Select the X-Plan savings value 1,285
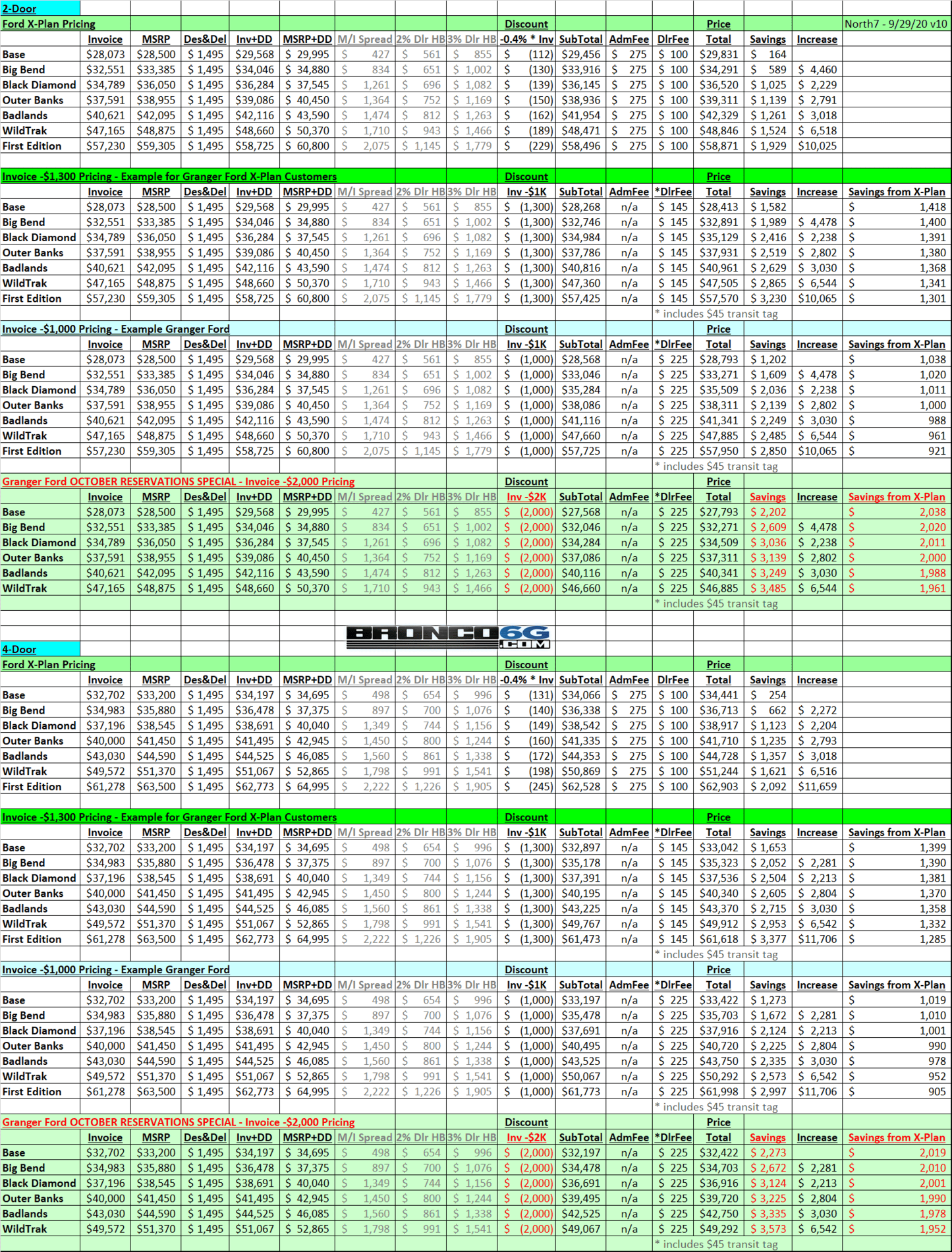This screenshot has height=1252, width=952. pyautogui.click(x=897, y=939)
